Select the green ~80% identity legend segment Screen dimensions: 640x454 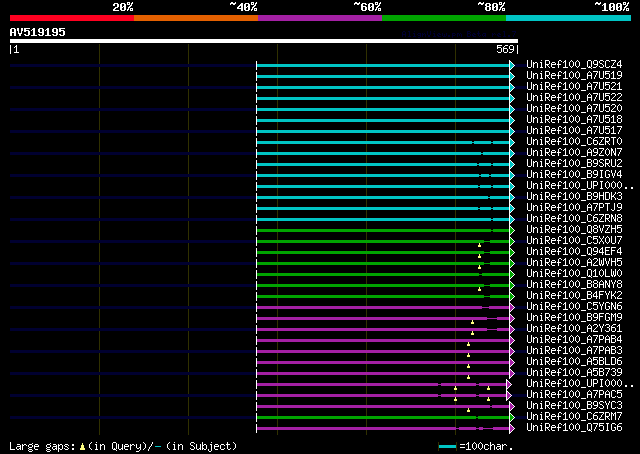[x=444, y=18]
